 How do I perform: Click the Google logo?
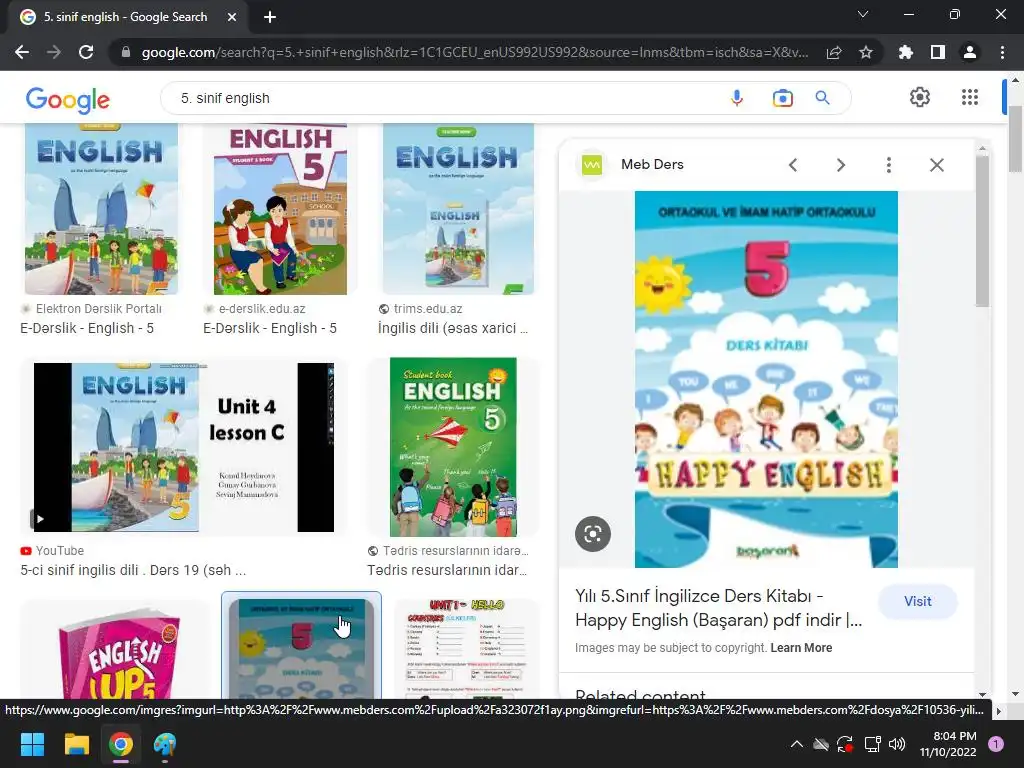[68, 99]
